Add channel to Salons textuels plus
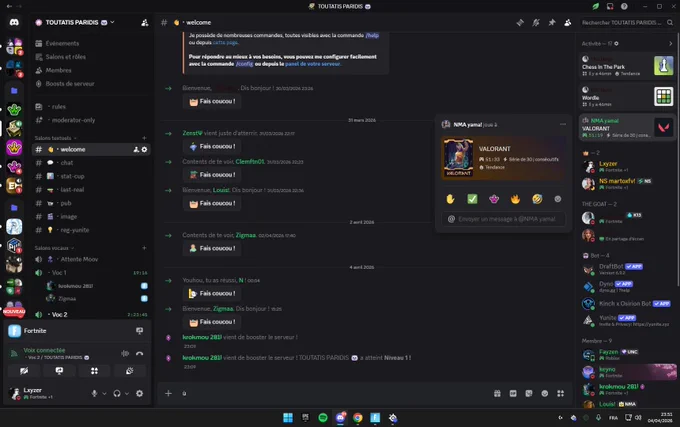 point(144,138)
